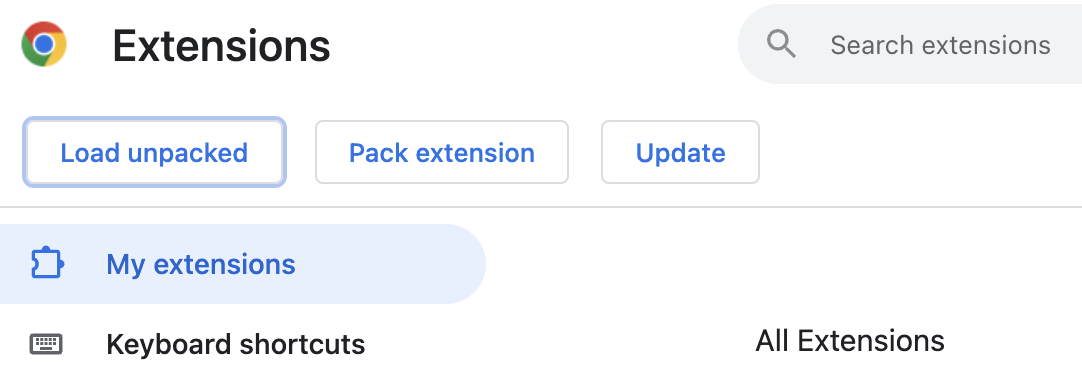The height and width of the screenshot is (382, 1082).
Task: Open My extensions section
Action: click(243, 263)
